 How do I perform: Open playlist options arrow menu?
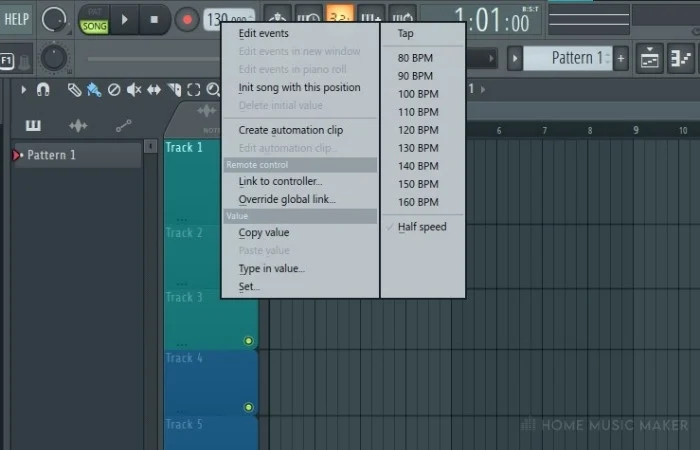pos(24,90)
